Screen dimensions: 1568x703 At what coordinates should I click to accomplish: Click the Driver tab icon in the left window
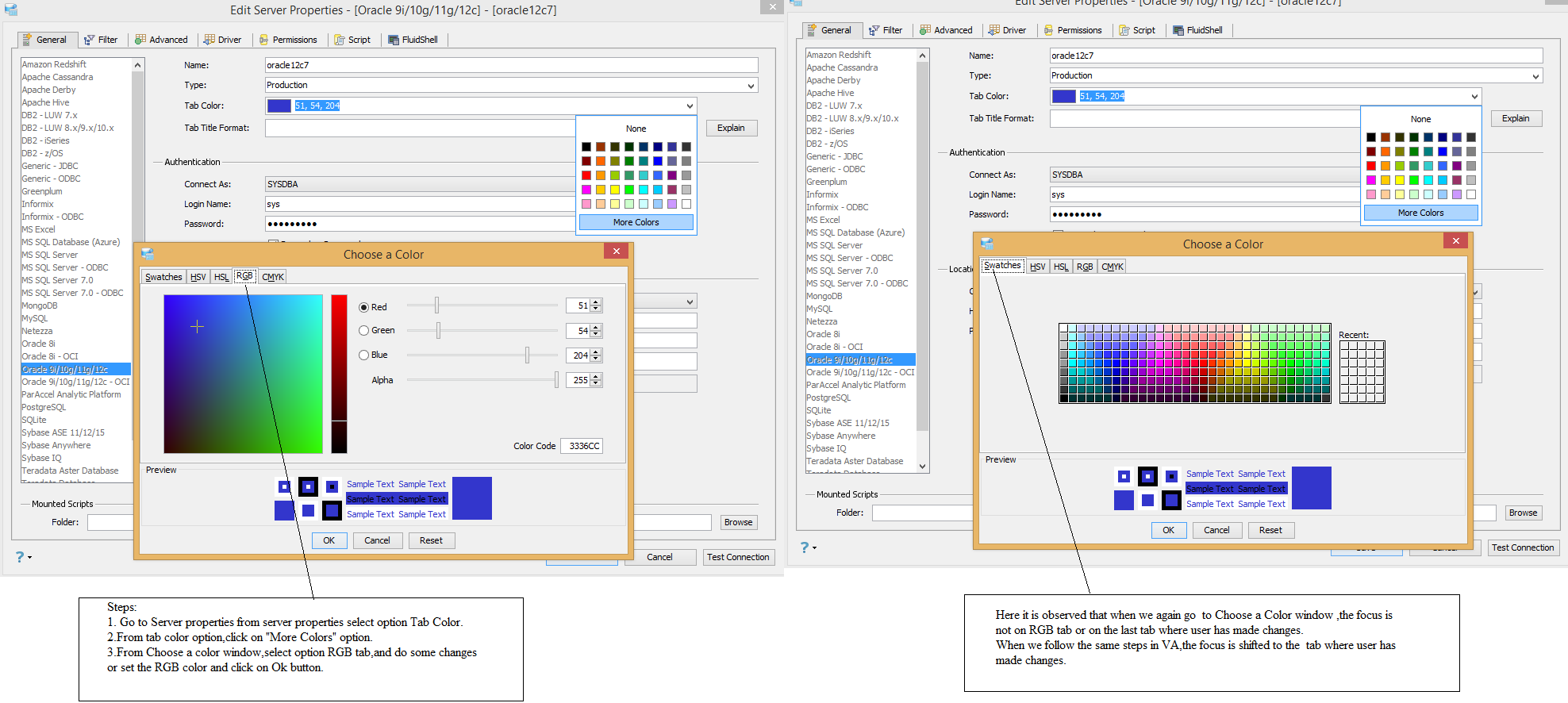[209, 40]
